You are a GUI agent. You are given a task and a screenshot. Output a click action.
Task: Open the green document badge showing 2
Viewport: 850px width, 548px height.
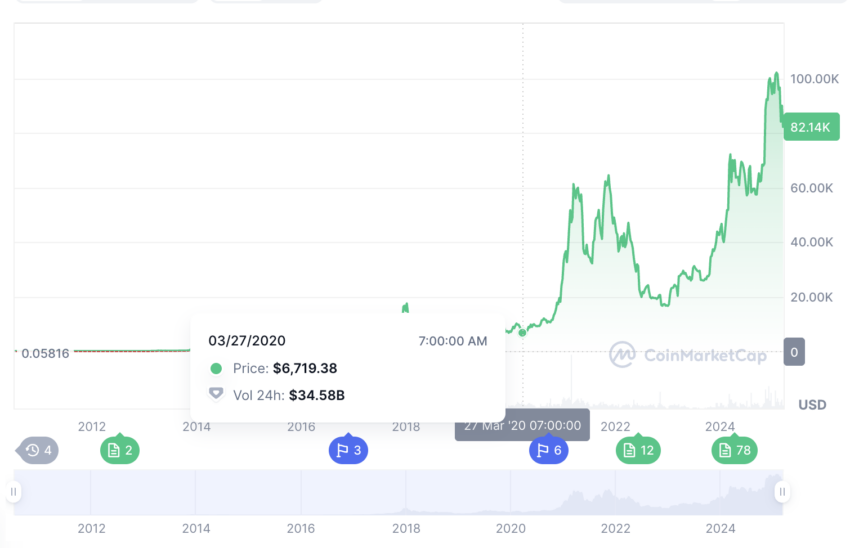tap(120, 449)
